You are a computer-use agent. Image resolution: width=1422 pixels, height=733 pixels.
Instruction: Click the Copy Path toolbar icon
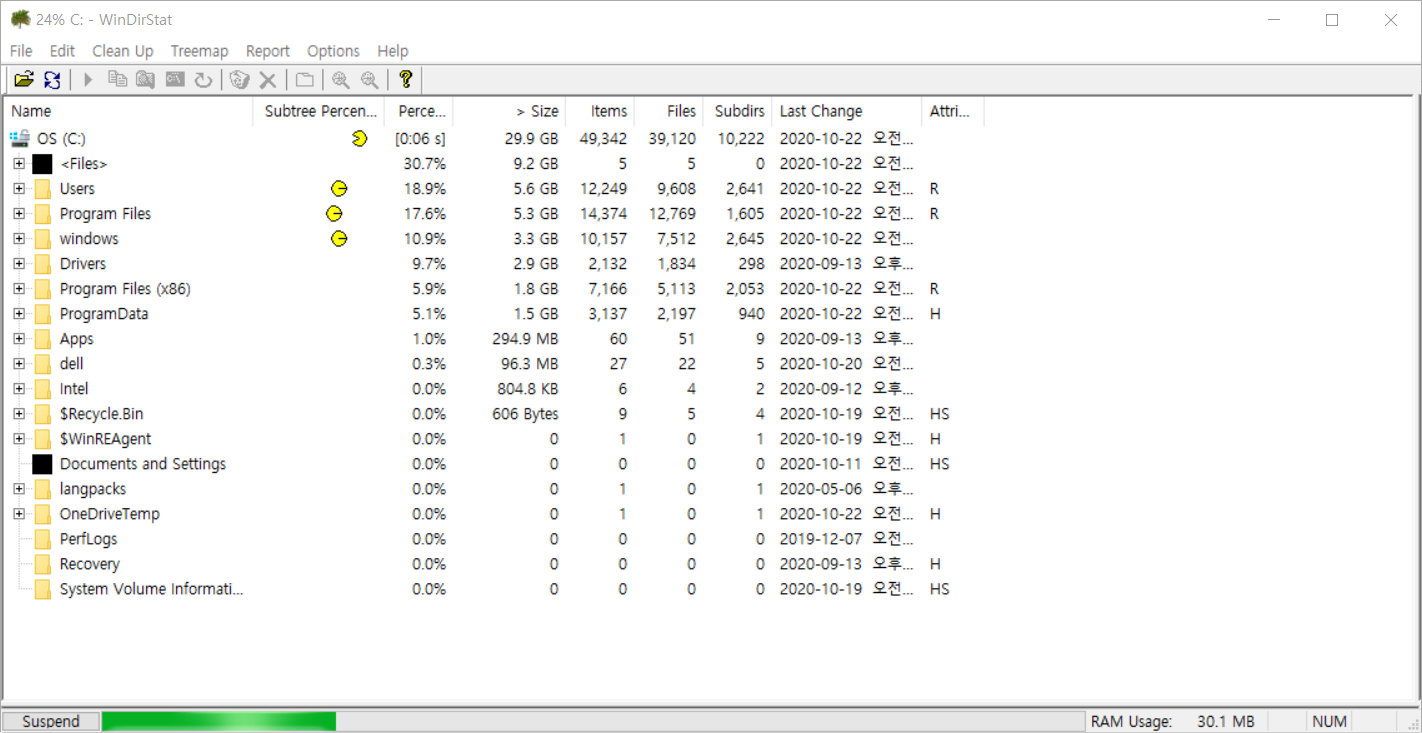pyautogui.click(x=117, y=80)
